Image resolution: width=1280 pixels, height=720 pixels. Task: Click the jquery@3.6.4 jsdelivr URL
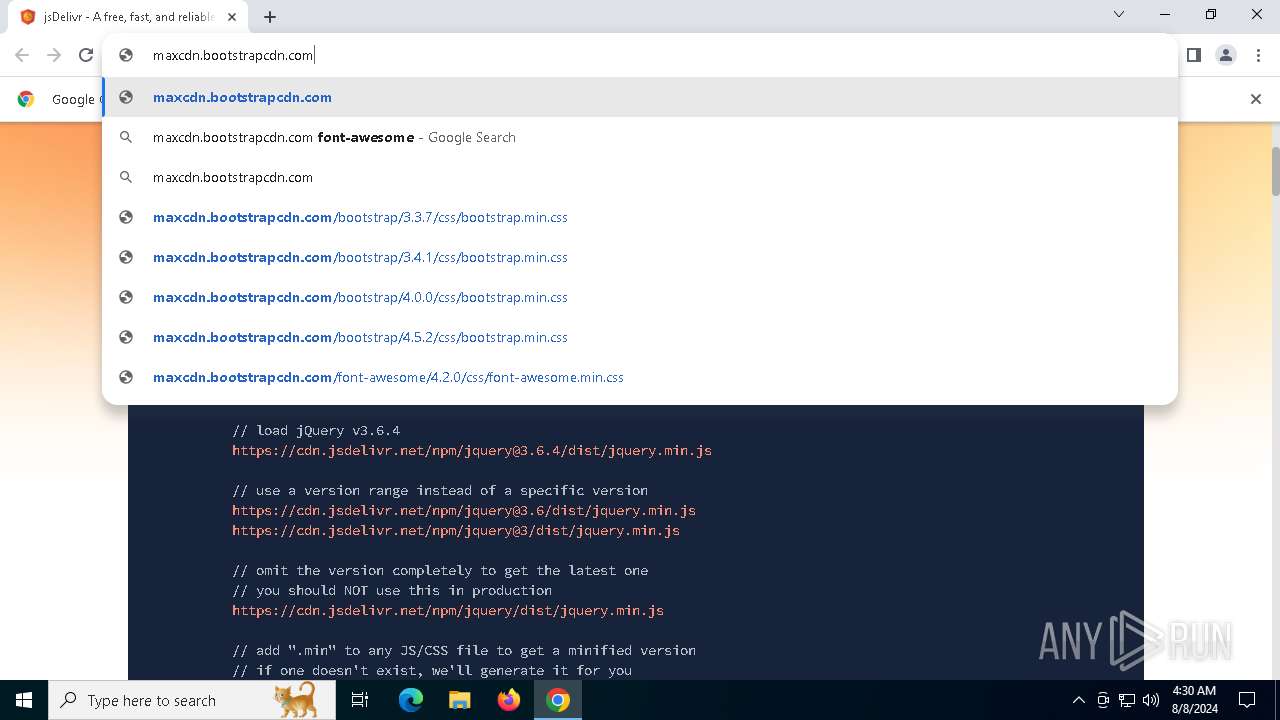(x=472, y=450)
